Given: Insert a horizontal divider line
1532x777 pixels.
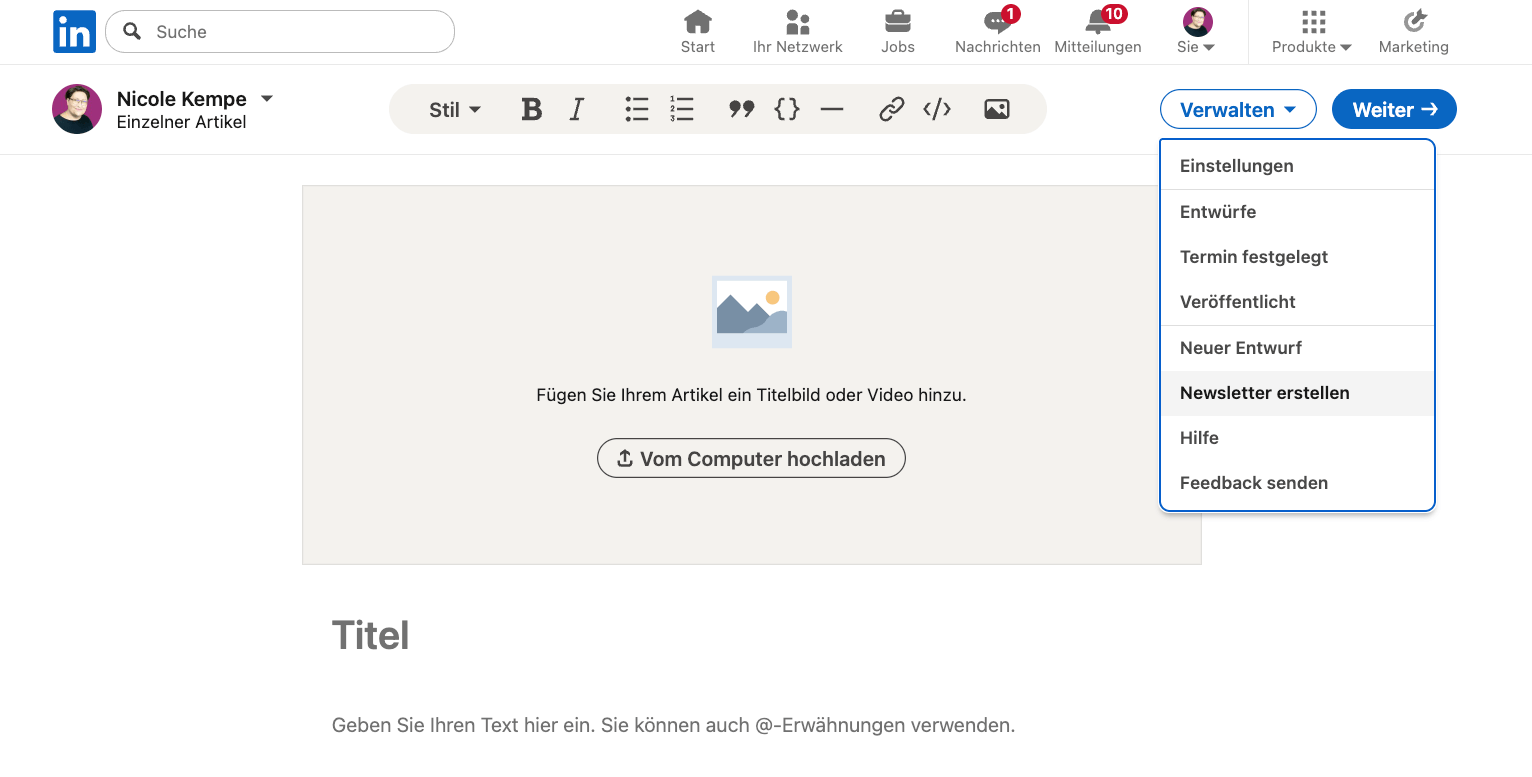Looking at the screenshot, I should [832, 109].
